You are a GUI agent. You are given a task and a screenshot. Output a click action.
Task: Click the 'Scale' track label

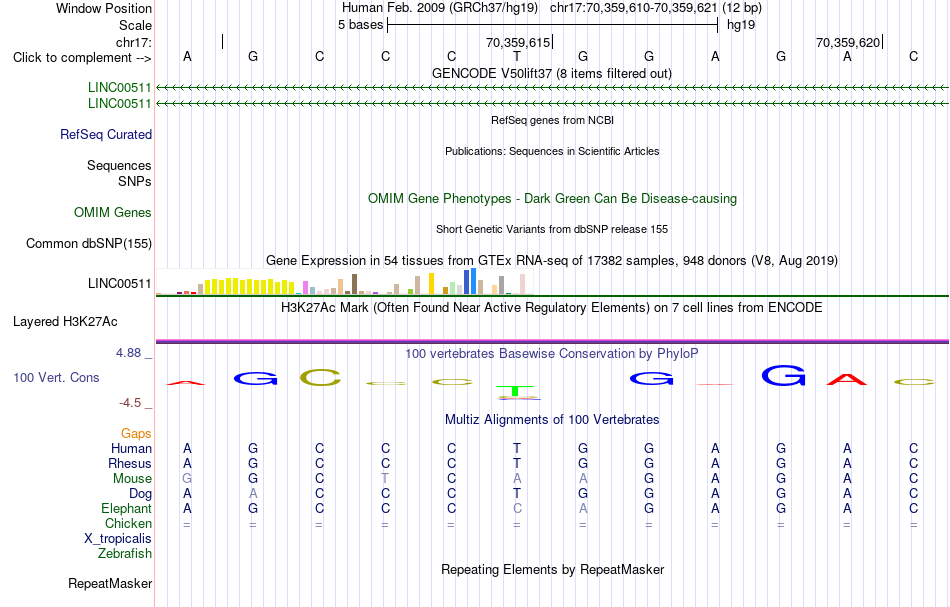coord(136,25)
